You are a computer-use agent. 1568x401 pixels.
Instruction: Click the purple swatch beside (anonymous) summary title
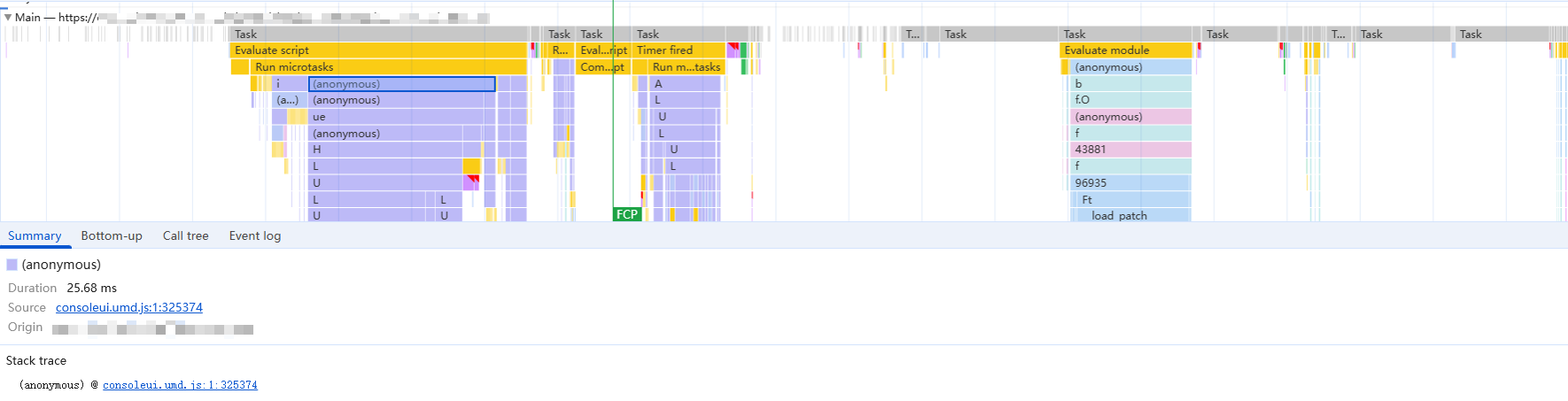click(x=12, y=265)
